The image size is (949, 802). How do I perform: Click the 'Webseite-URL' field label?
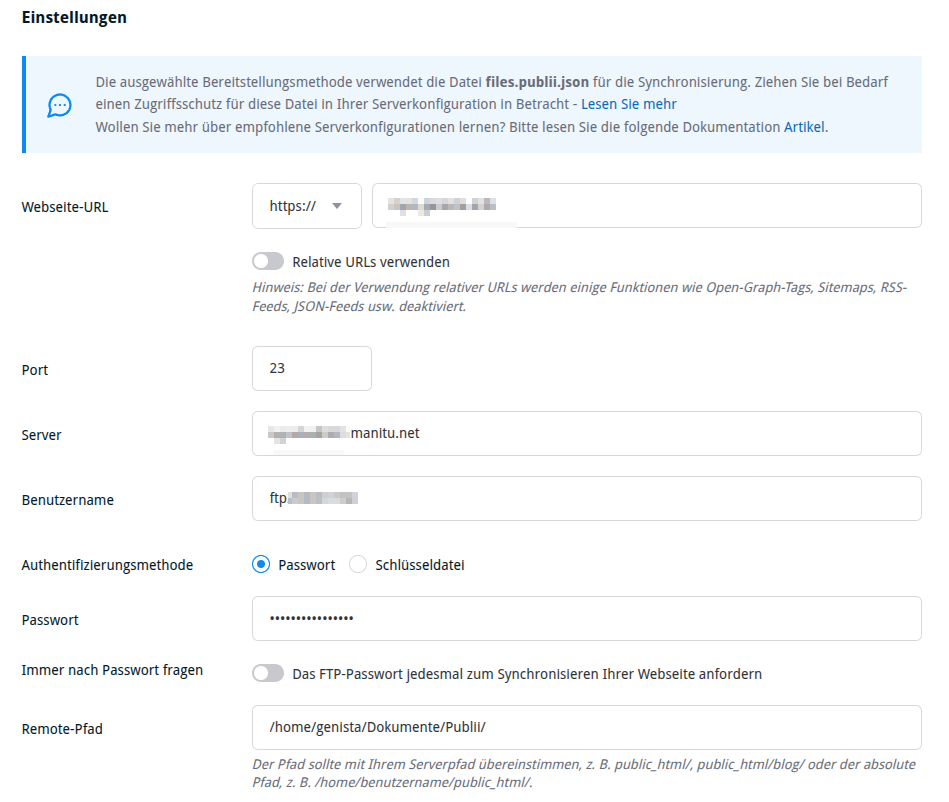coord(65,207)
